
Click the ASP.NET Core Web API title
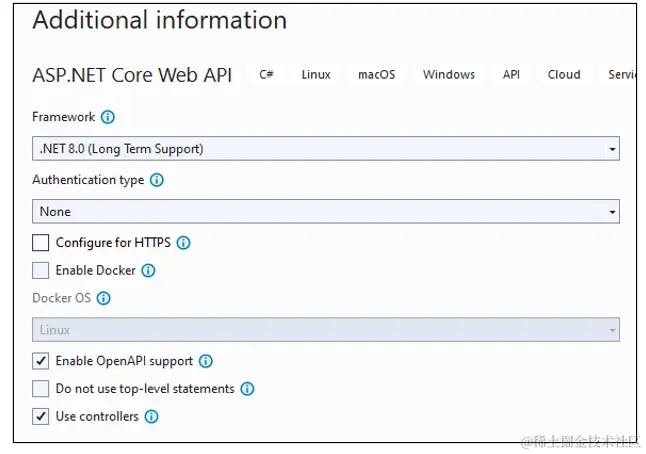[x=132, y=75]
